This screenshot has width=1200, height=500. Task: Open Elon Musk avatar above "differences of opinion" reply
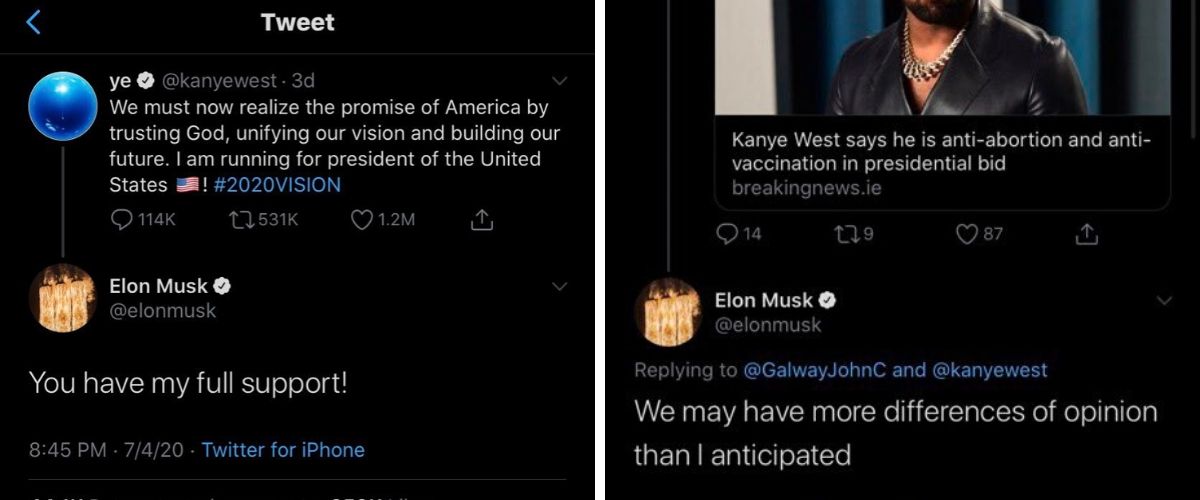(668, 312)
